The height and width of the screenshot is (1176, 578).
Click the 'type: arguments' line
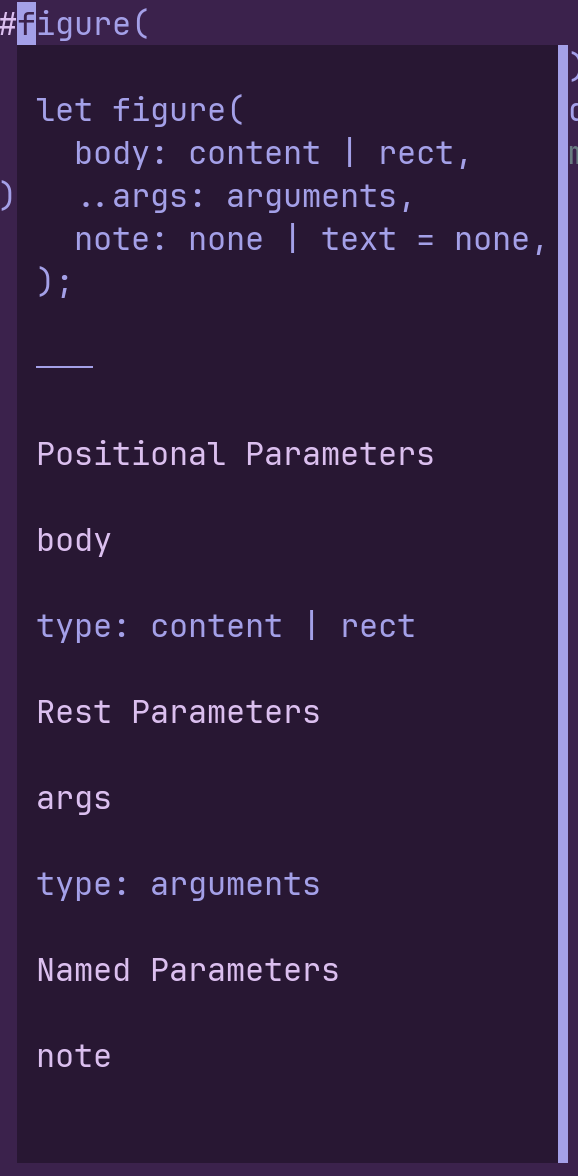(178, 884)
